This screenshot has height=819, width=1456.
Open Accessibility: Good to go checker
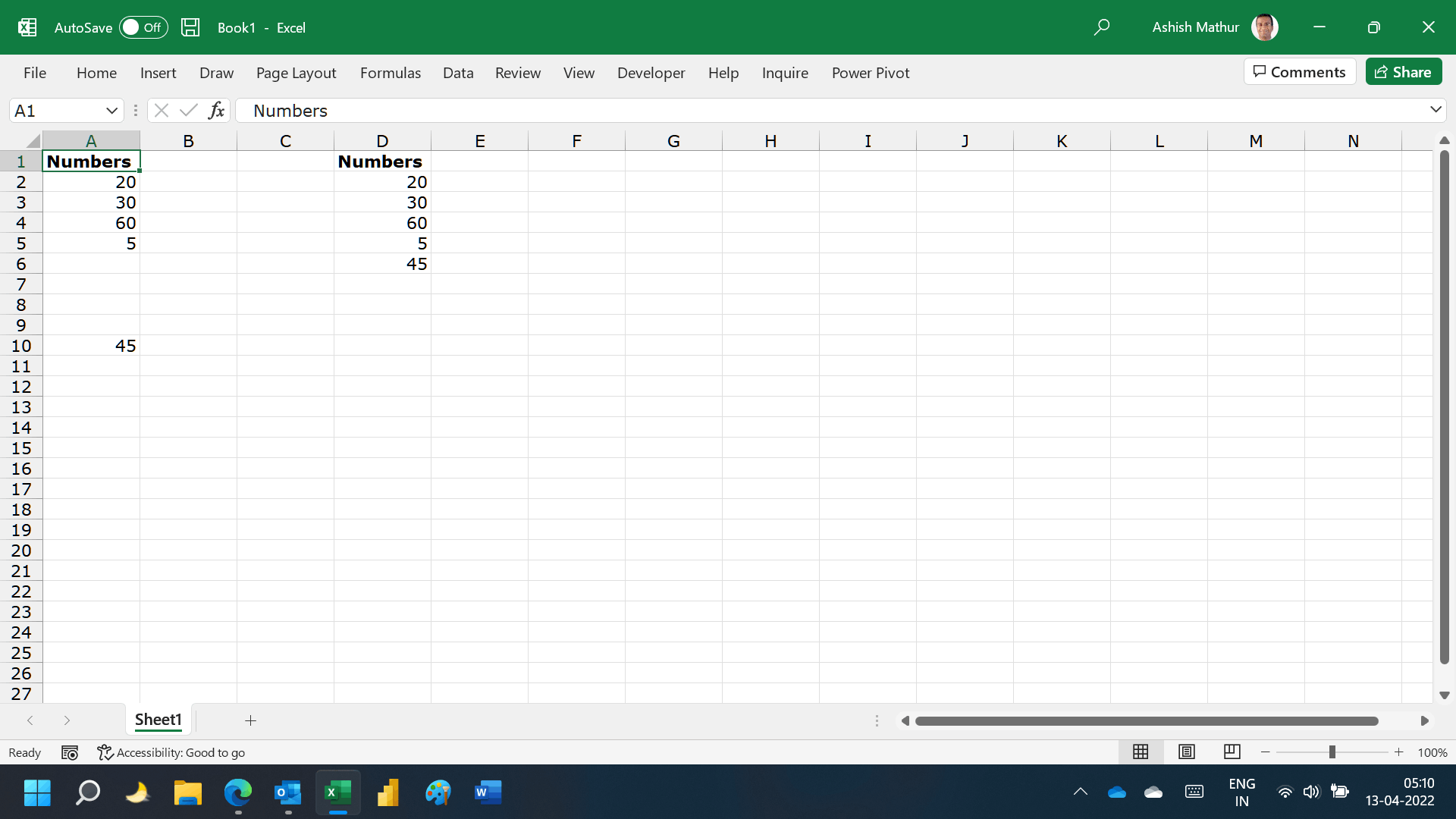point(171,752)
